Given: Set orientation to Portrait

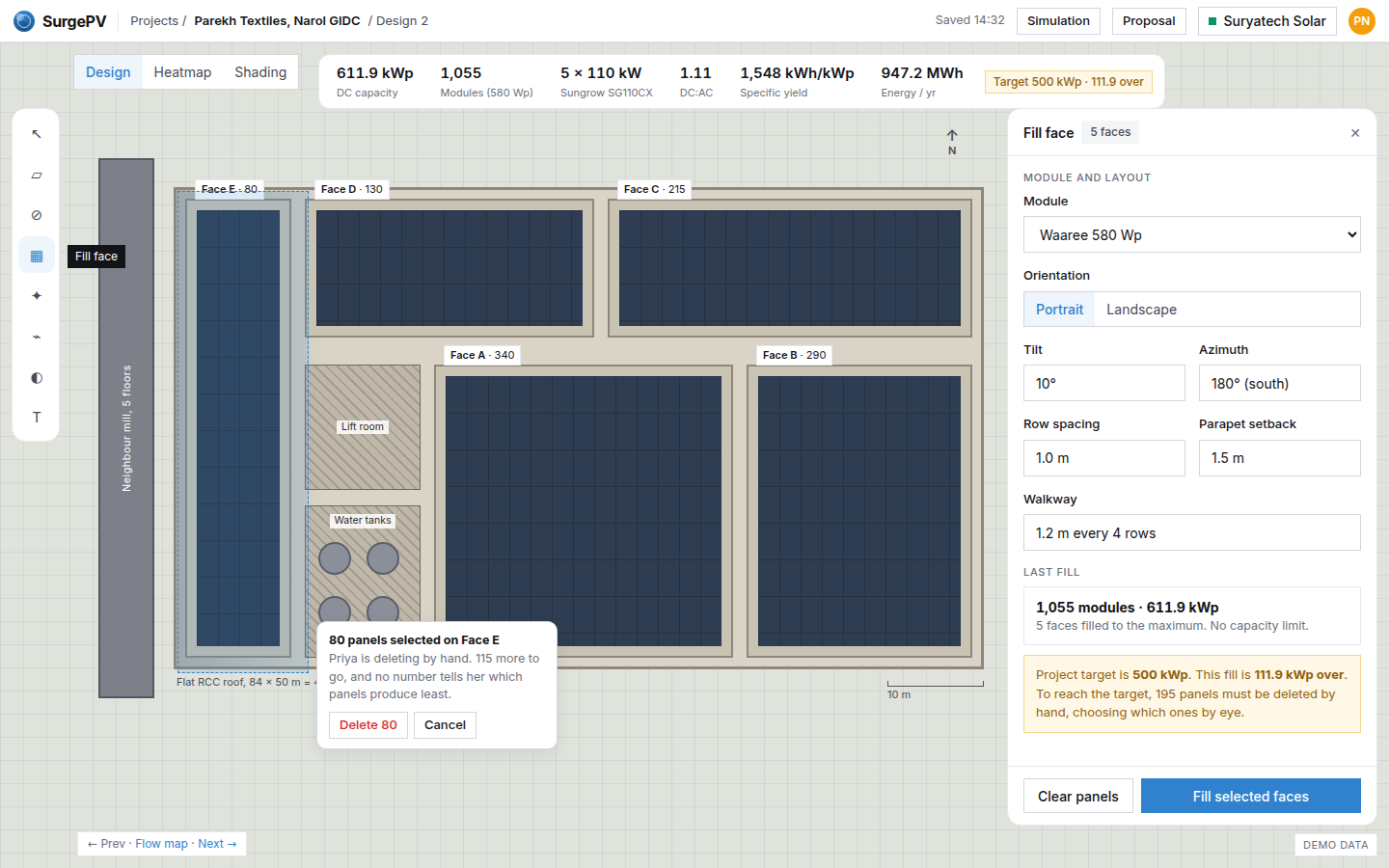Looking at the screenshot, I should click(x=1059, y=310).
